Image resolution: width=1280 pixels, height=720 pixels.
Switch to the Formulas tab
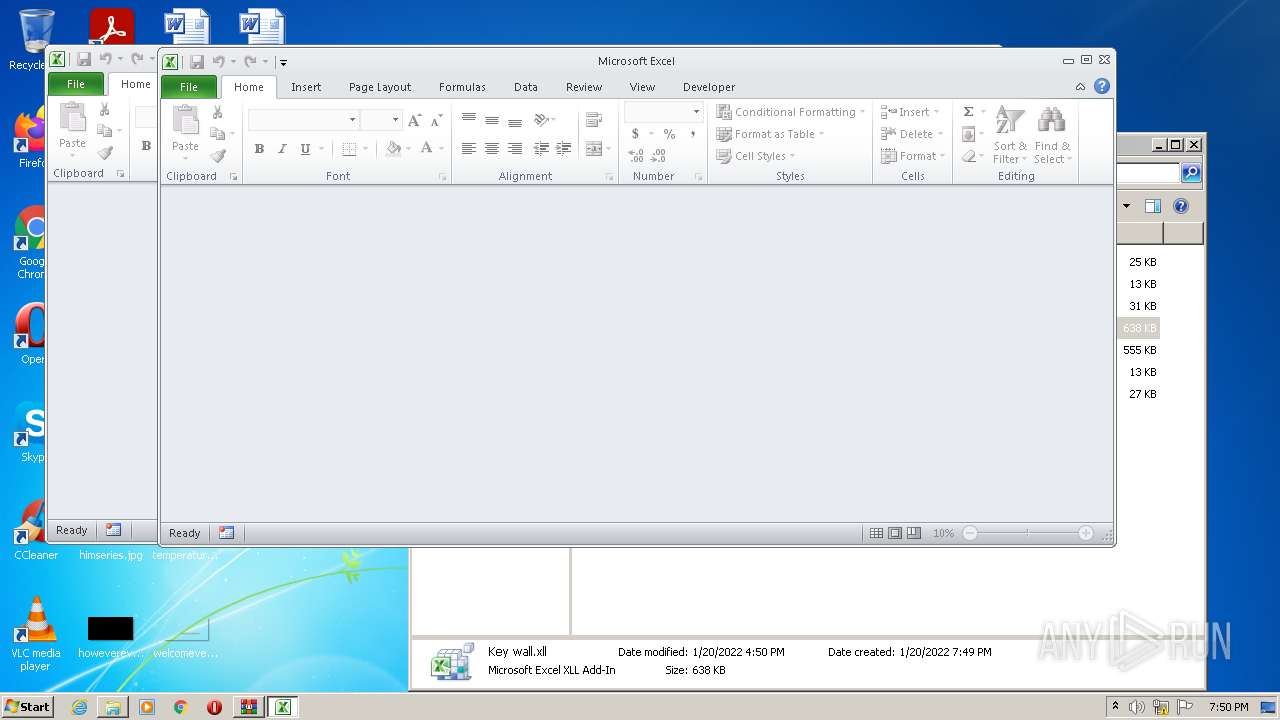point(462,87)
